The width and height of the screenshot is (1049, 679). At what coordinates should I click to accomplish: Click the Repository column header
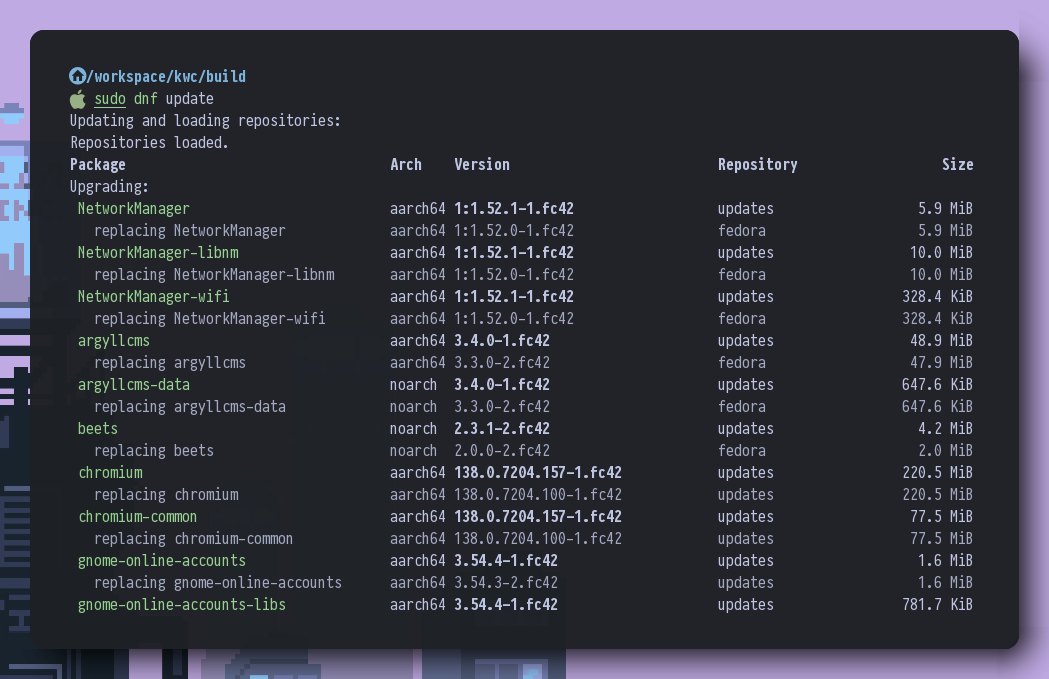click(x=757, y=165)
